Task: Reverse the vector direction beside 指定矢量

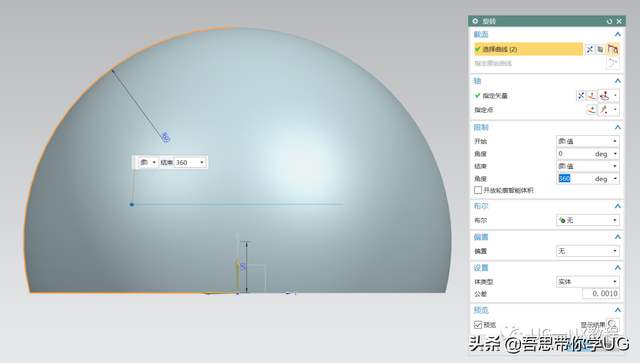Action: (x=581, y=96)
